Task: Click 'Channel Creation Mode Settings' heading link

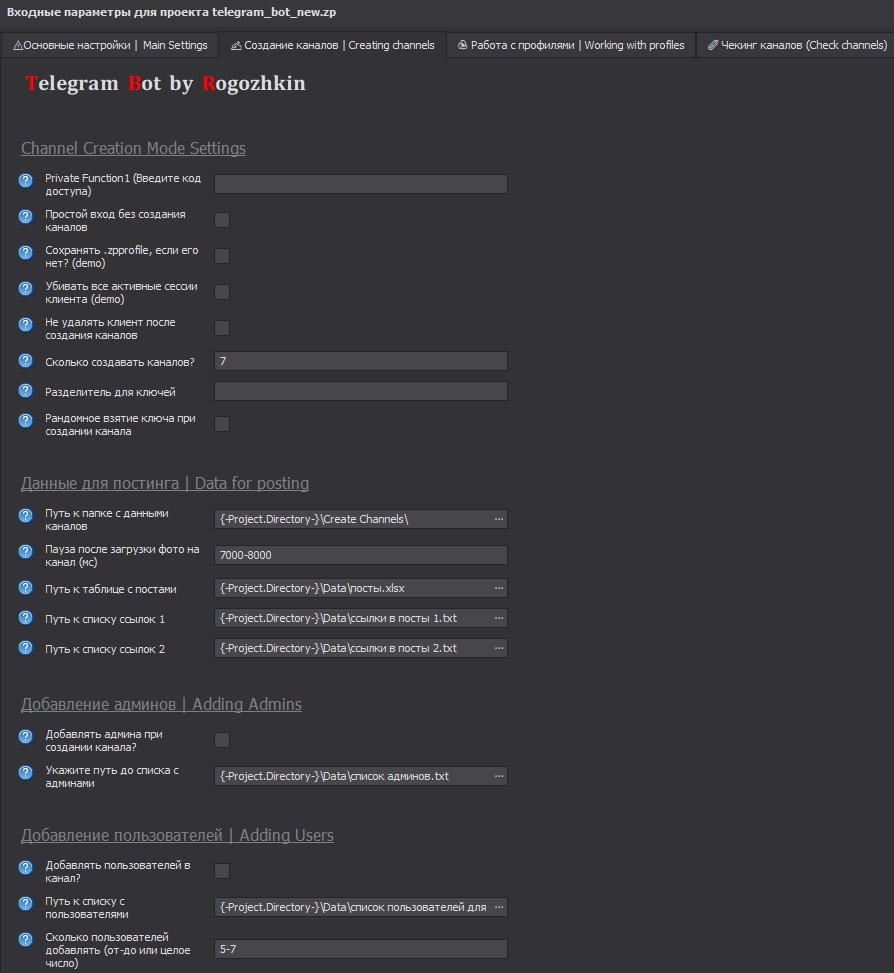Action: [133, 148]
